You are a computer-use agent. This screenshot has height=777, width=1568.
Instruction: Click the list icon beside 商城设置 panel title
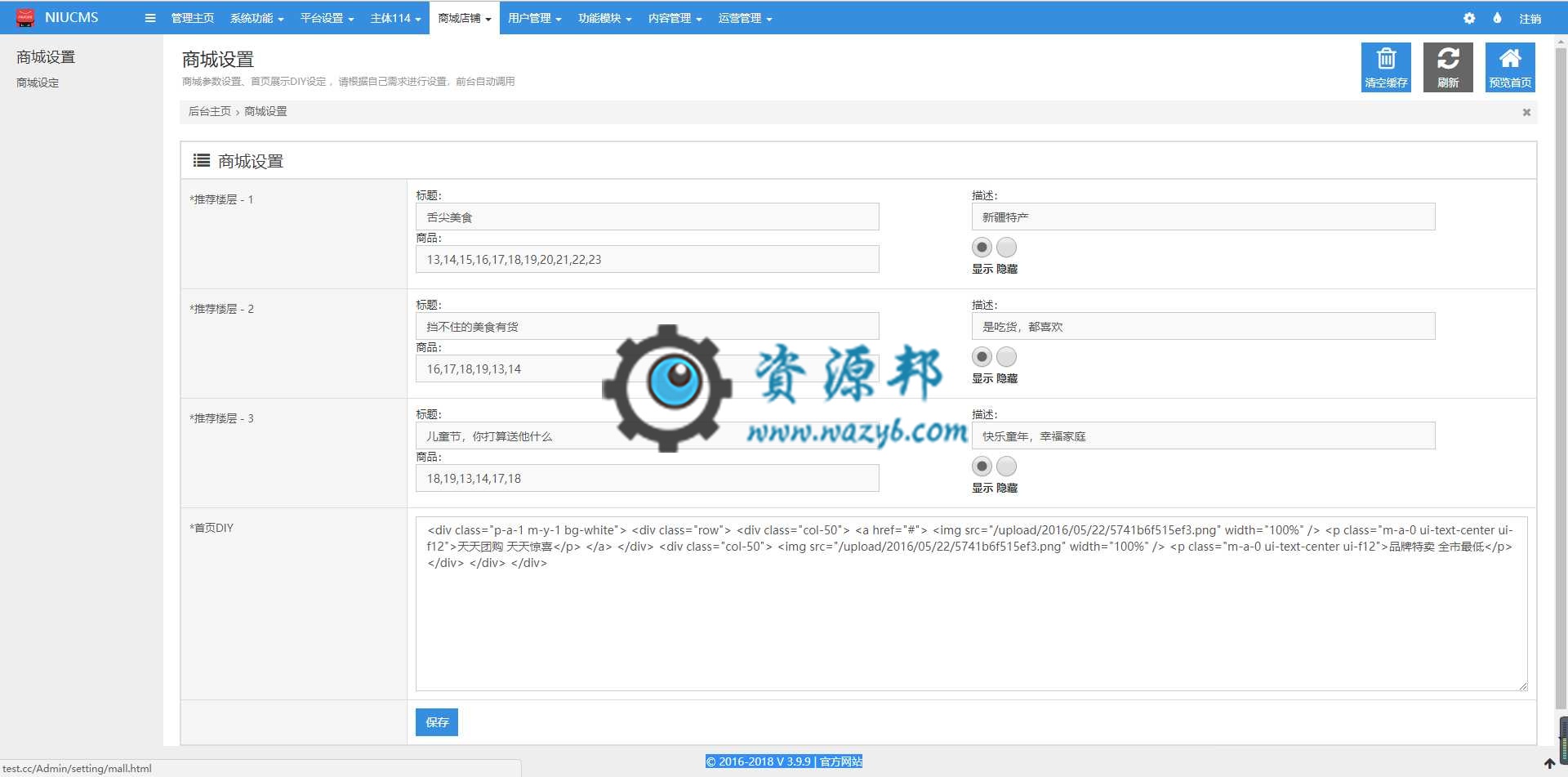pos(201,160)
